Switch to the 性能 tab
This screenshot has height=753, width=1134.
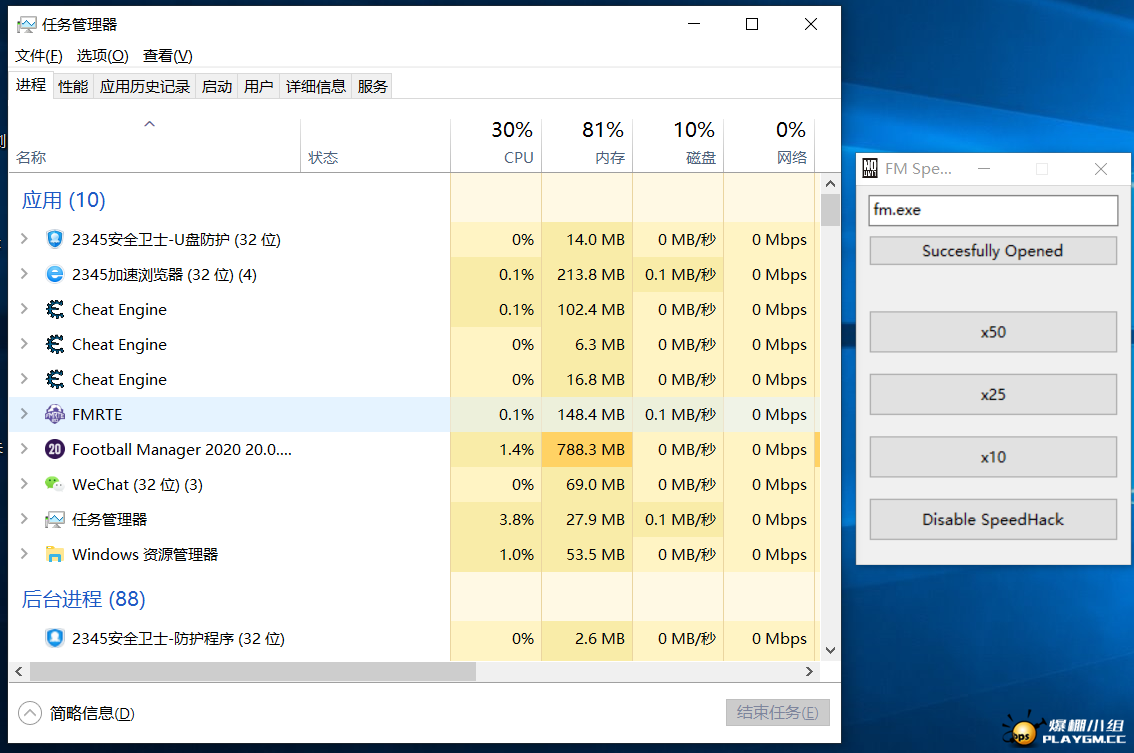coord(73,87)
